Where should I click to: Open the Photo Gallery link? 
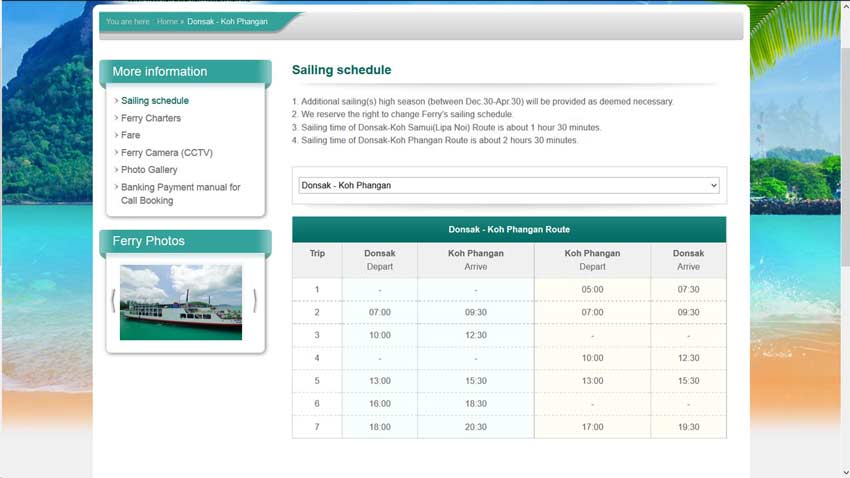tap(149, 170)
